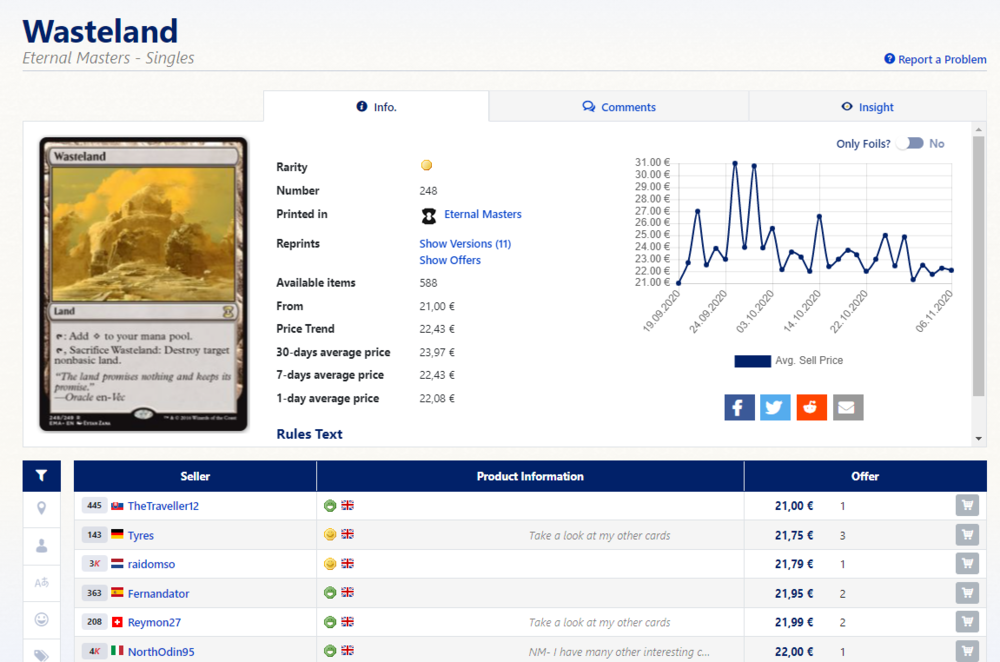The width and height of the screenshot is (1000, 662).
Task: Click the seller type person icon
Action: pos(41,546)
